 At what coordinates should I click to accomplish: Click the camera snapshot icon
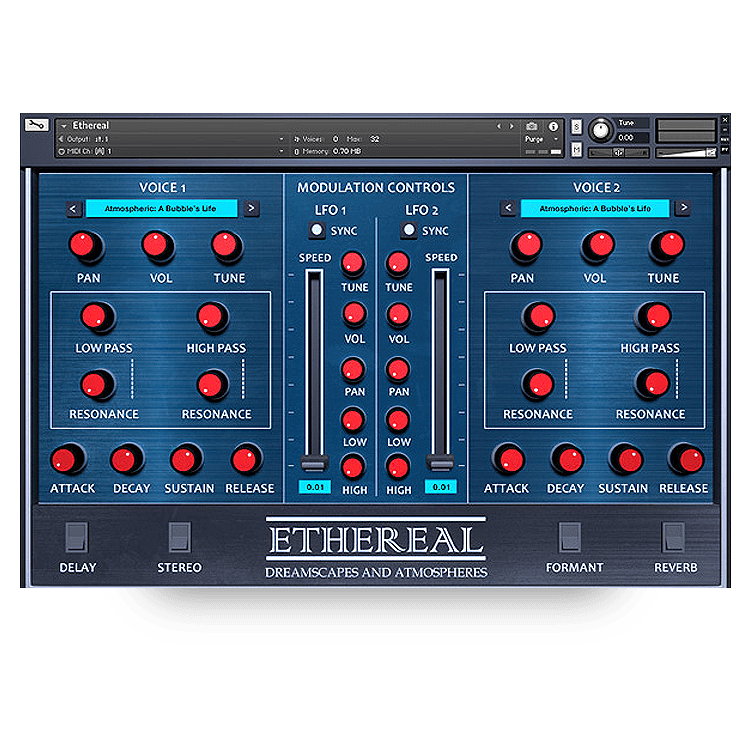pos(531,126)
